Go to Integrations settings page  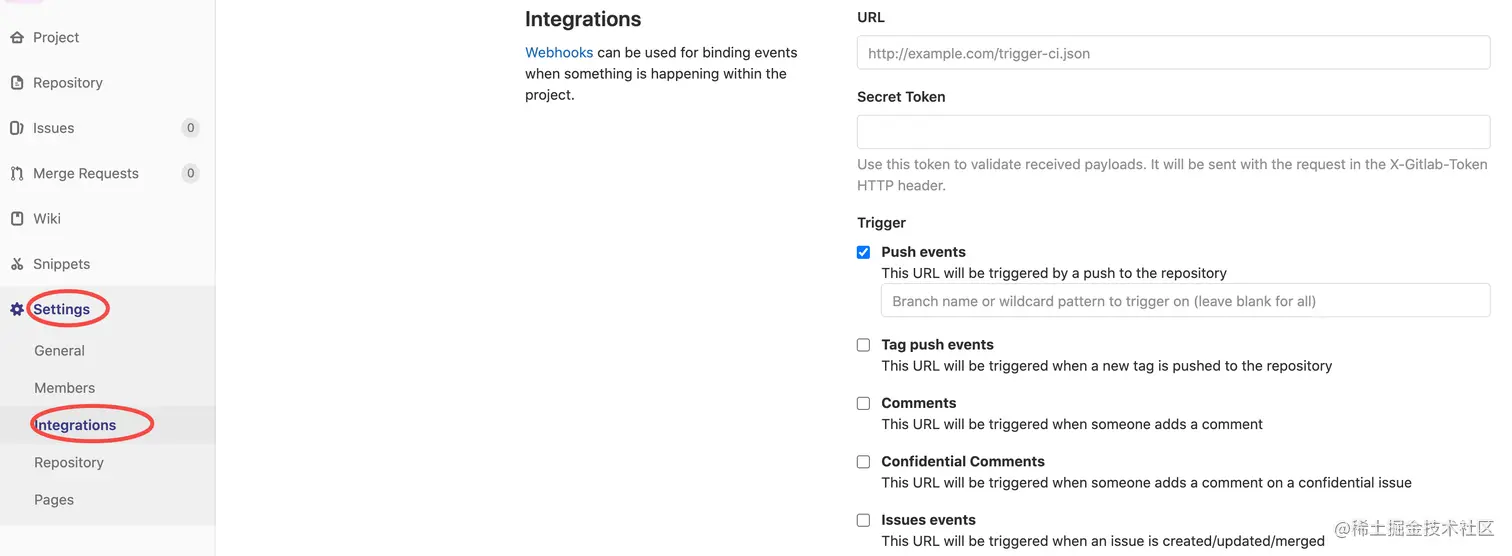[76, 425]
